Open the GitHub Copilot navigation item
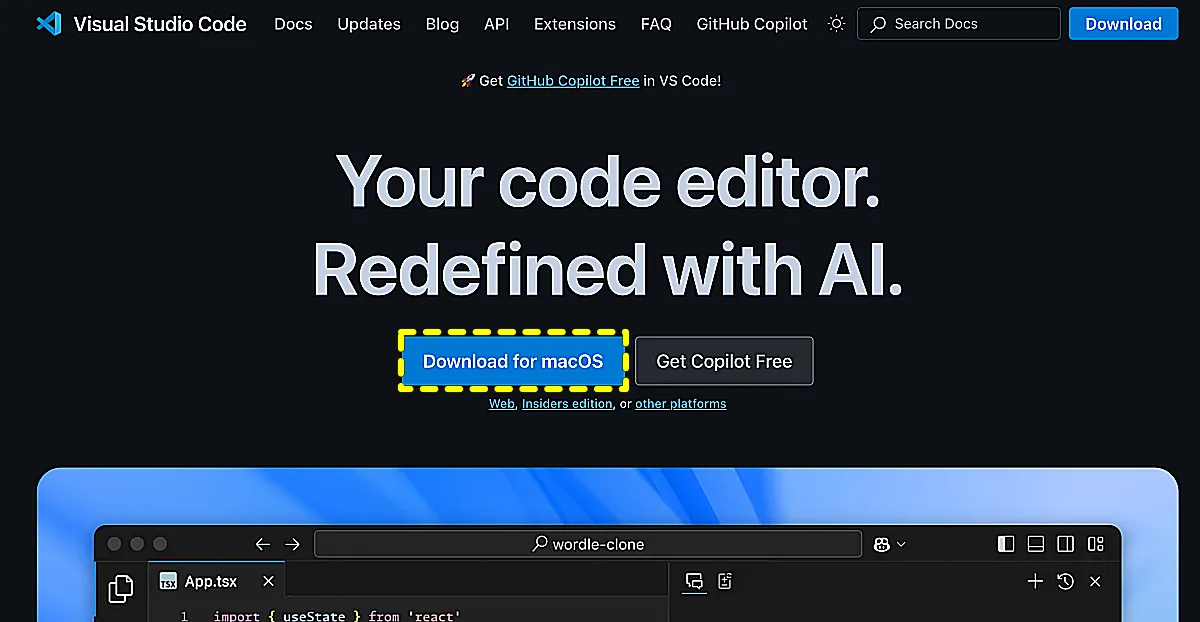Image resolution: width=1200 pixels, height=622 pixels. (752, 24)
